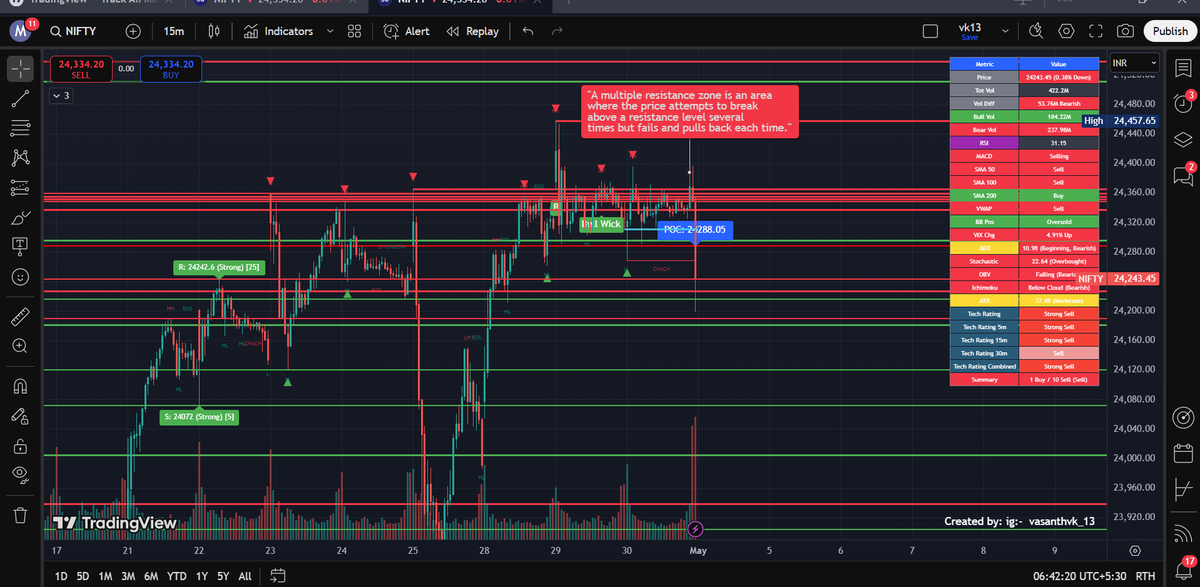Toggle stay in drawing mode pencil-lock
This screenshot has height=587, width=1200.
click(20, 416)
